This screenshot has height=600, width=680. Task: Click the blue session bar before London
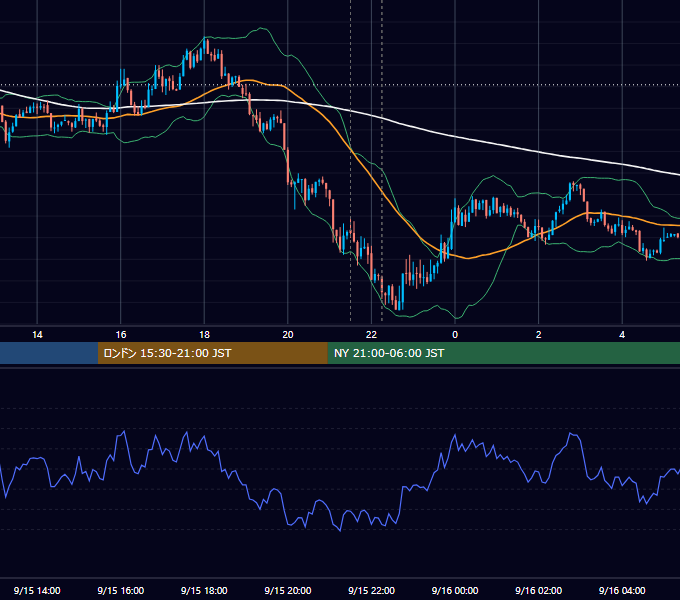(x=49, y=353)
